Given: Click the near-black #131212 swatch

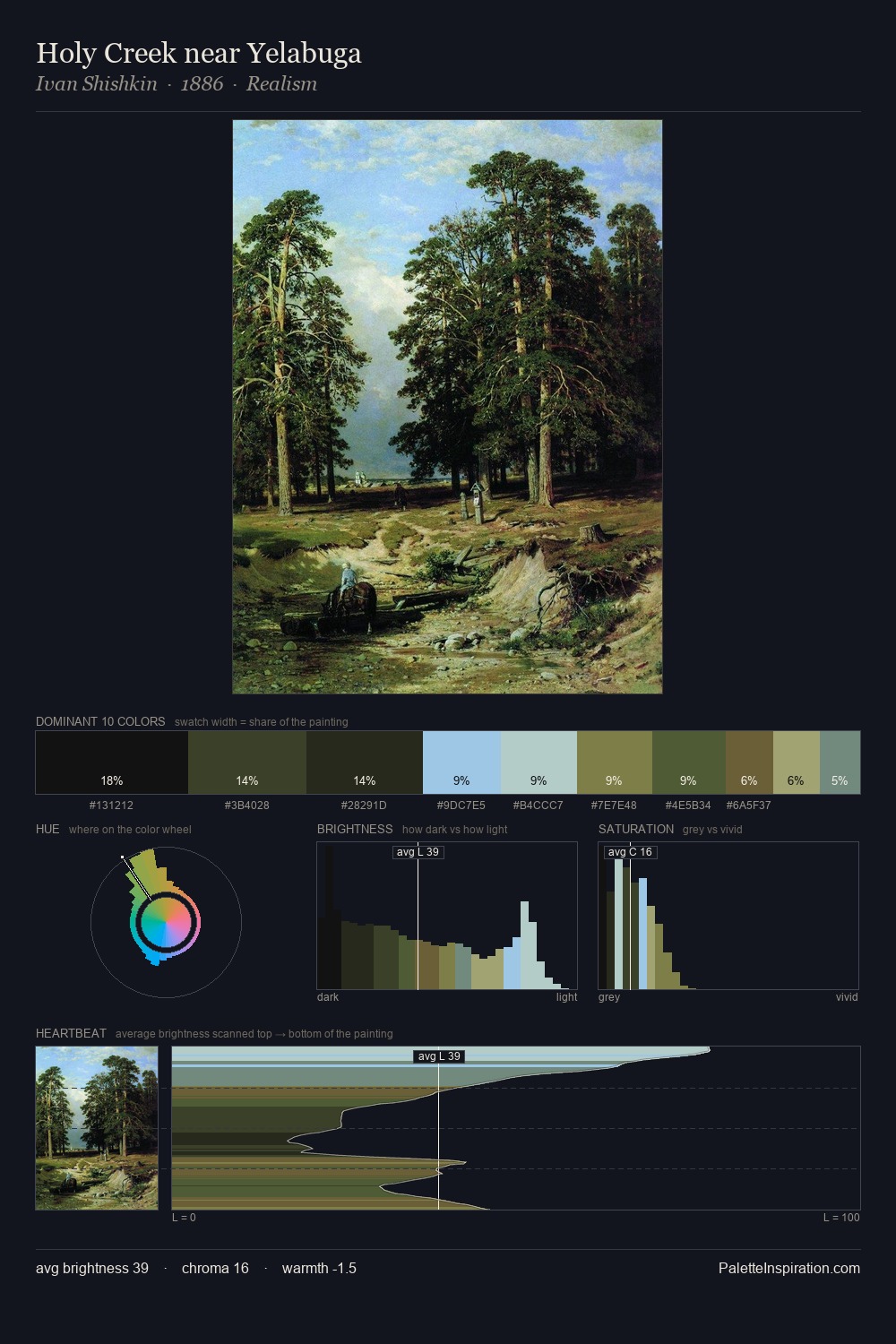Looking at the screenshot, I should point(112,762).
